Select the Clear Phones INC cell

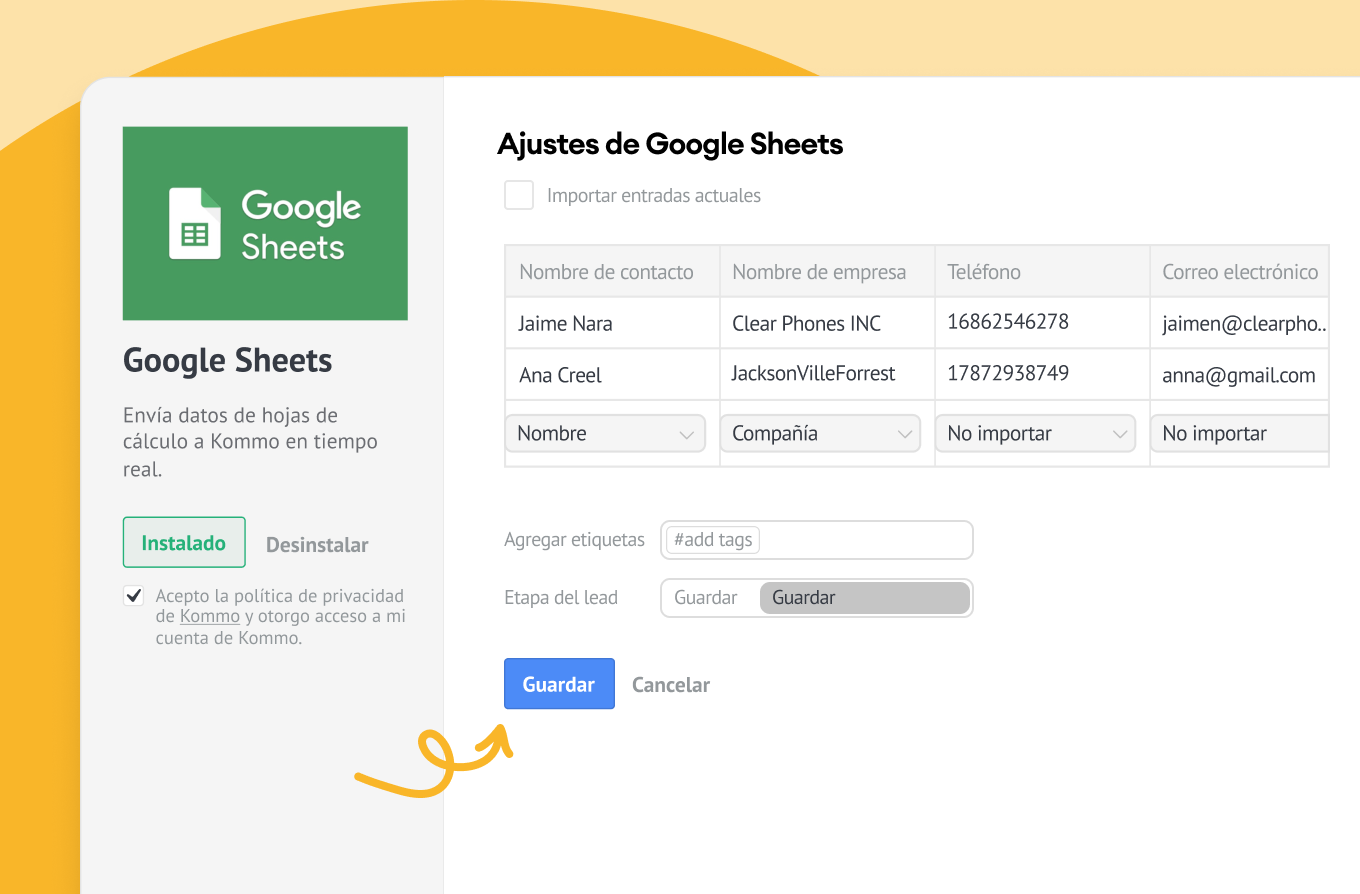[x=827, y=323]
